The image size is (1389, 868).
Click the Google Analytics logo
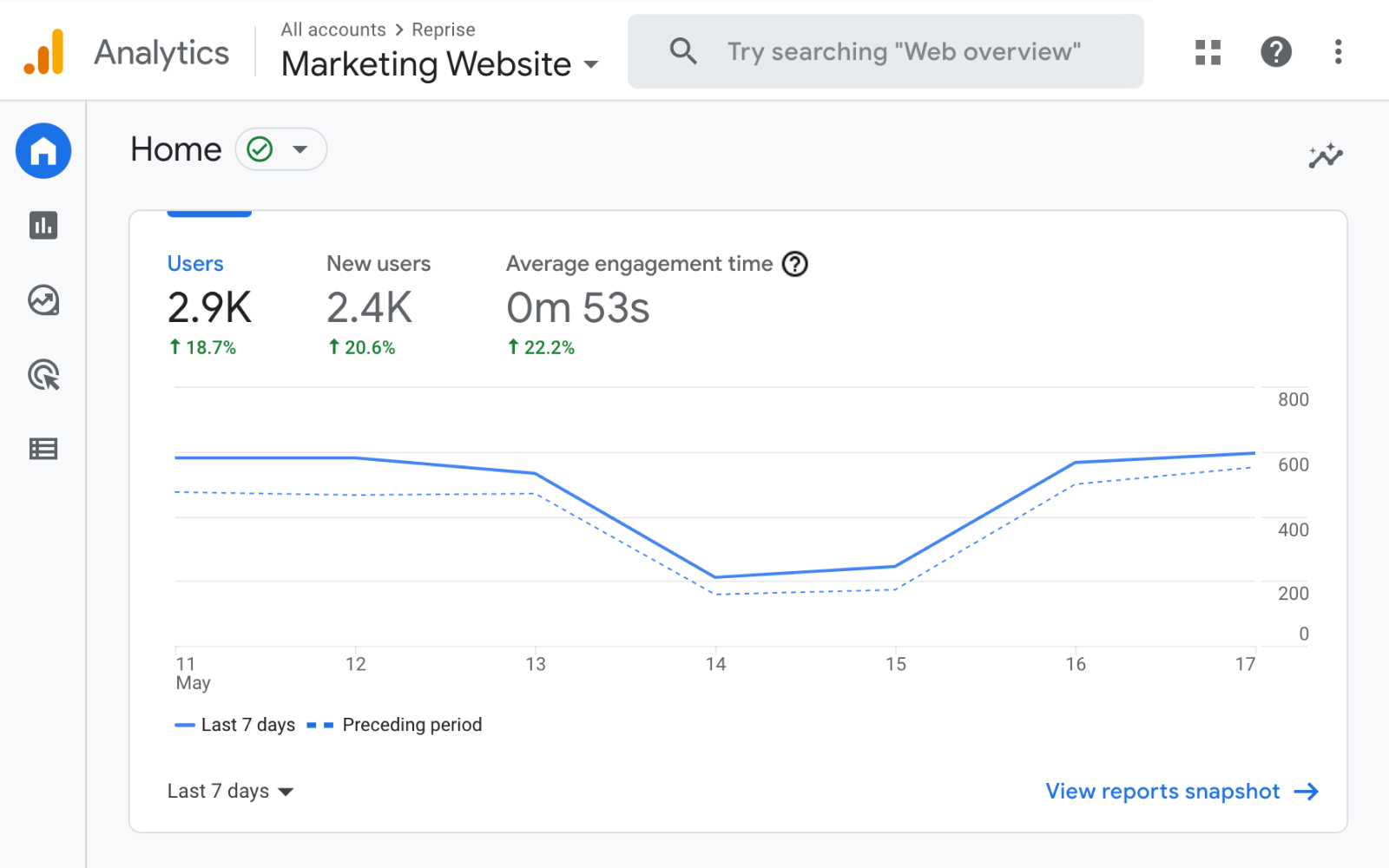pyautogui.click(x=43, y=52)
